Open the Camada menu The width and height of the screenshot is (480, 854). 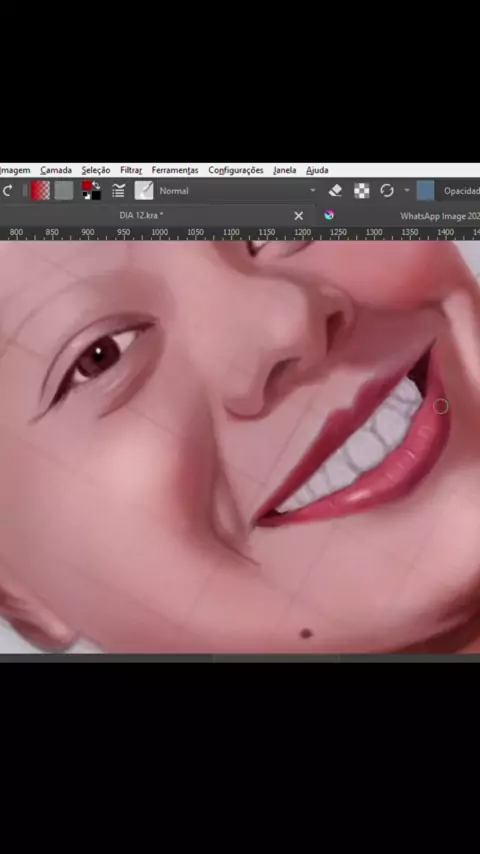(x=56, y=170)
